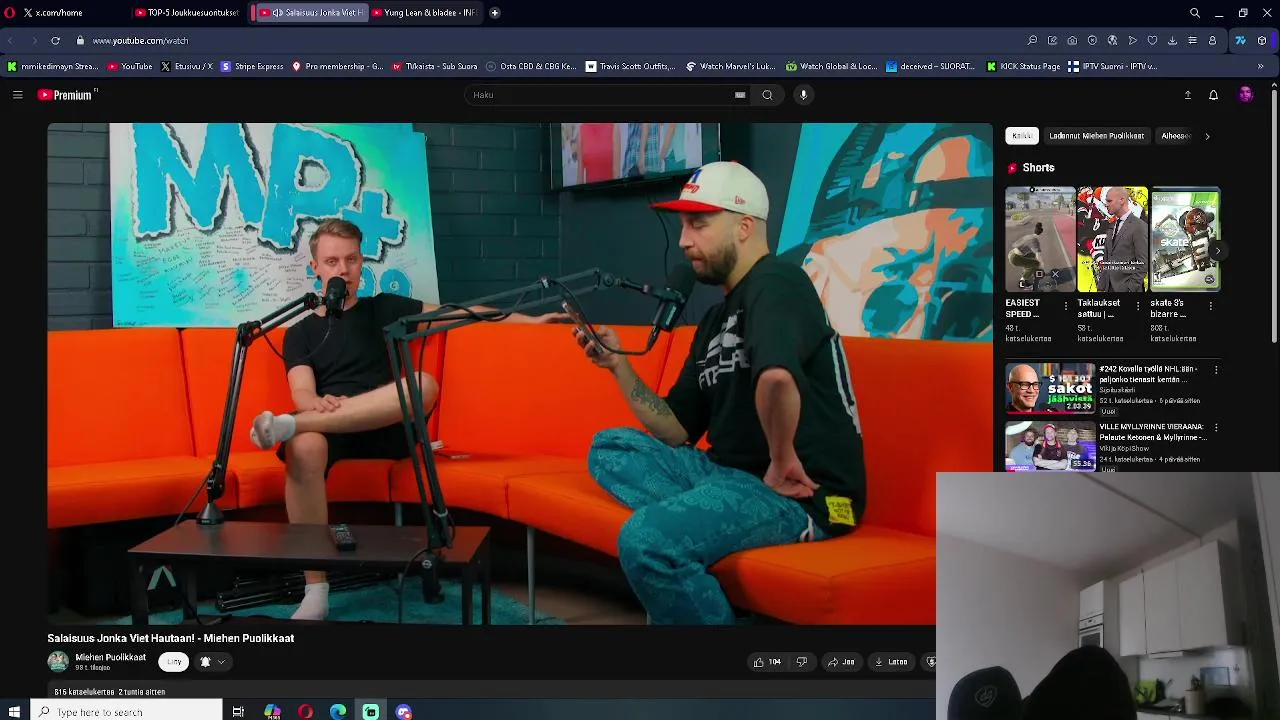Screen dimensions: 1280x720
Task: Toggle channel notification bell for Miehen Puolikkaat
Action: click(x=205, y=662)
